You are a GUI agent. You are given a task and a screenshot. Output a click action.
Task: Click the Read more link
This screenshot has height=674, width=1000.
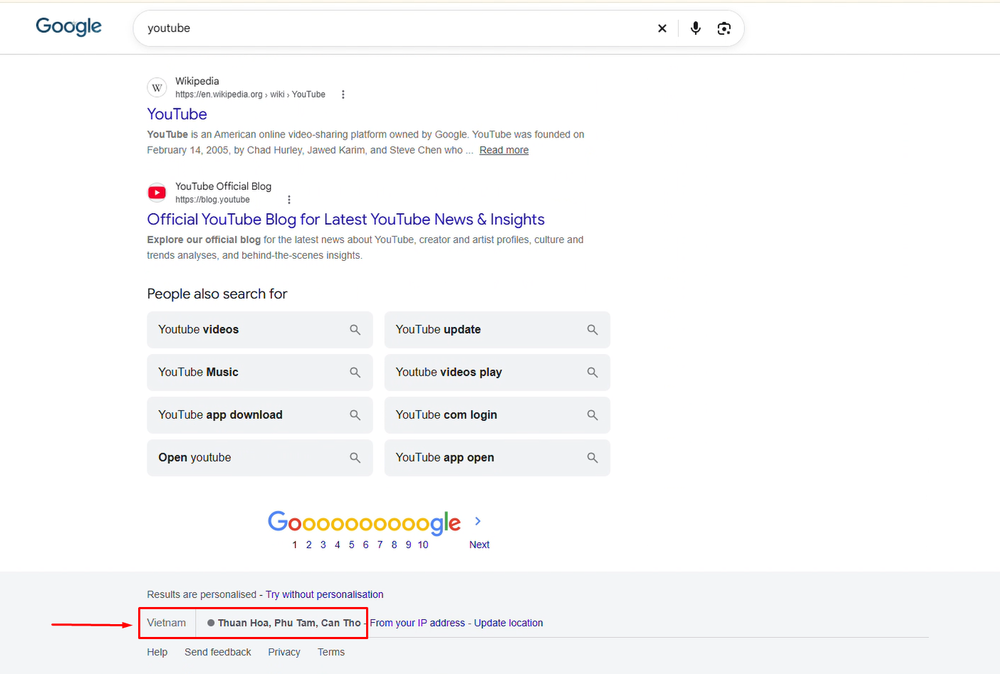504,150
